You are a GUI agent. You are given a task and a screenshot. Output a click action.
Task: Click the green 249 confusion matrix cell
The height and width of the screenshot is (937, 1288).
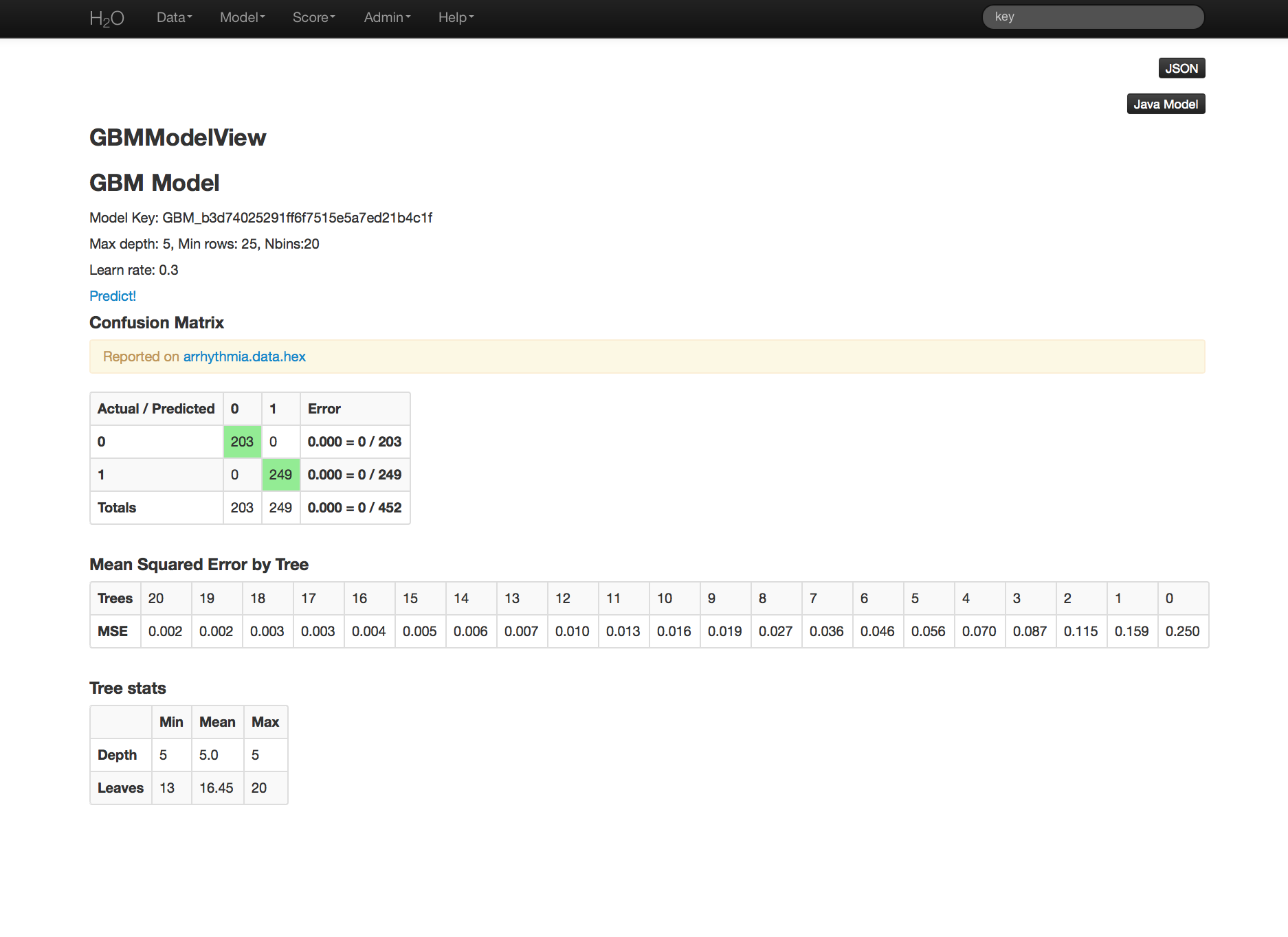point(280,475)
